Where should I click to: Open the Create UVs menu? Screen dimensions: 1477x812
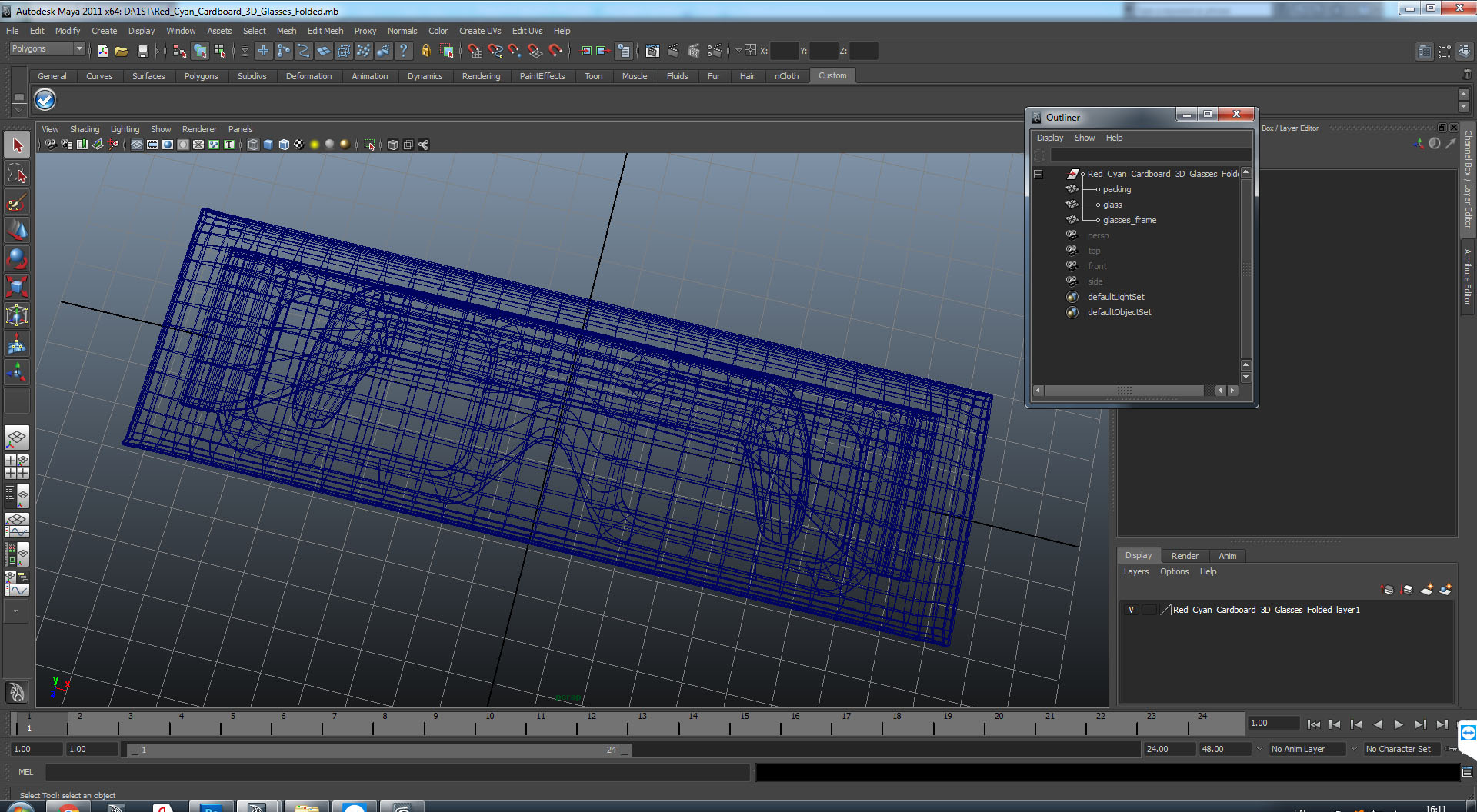(x=480, y=31)
